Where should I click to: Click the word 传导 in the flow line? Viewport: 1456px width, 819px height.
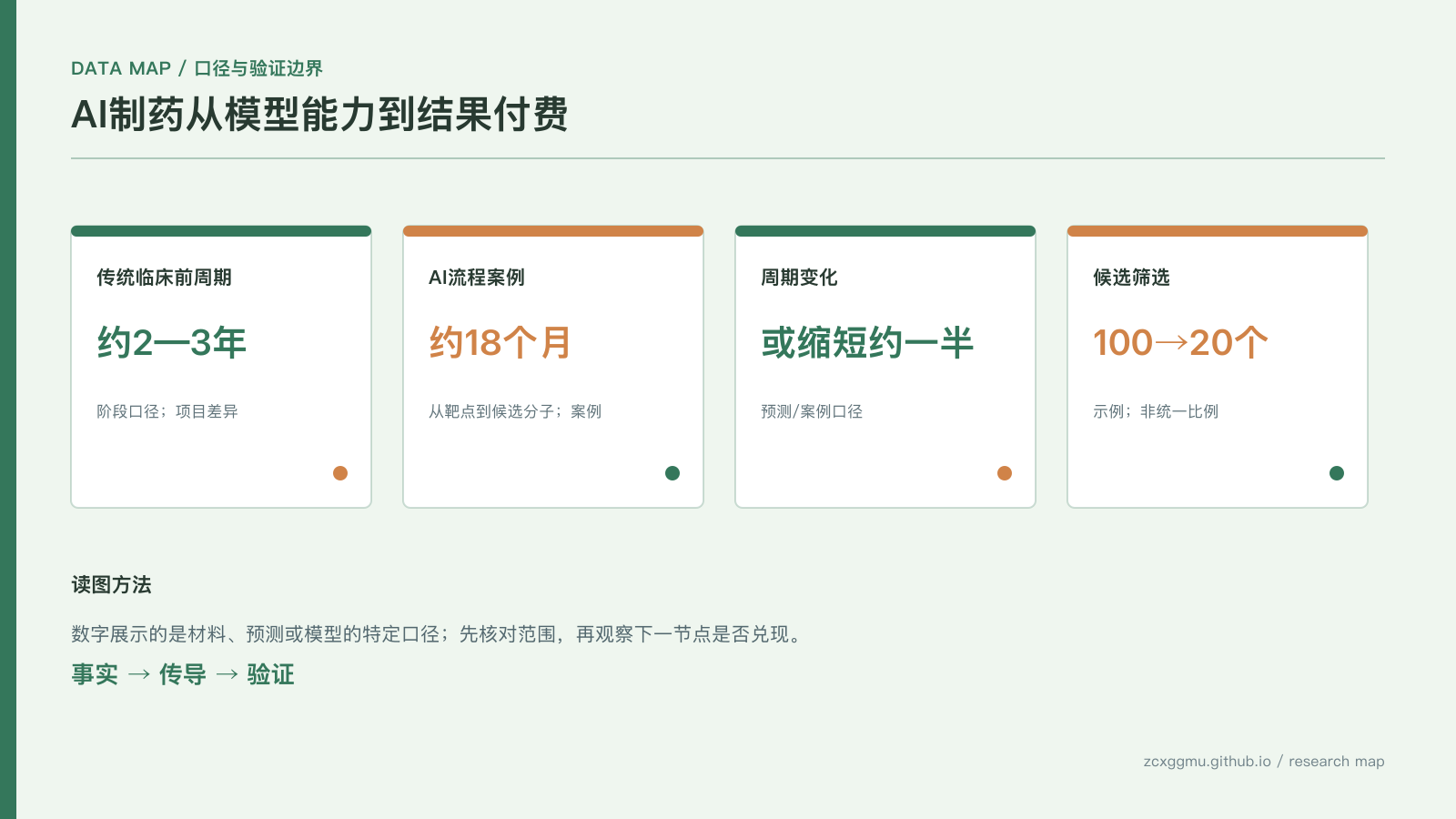point(183,674)
